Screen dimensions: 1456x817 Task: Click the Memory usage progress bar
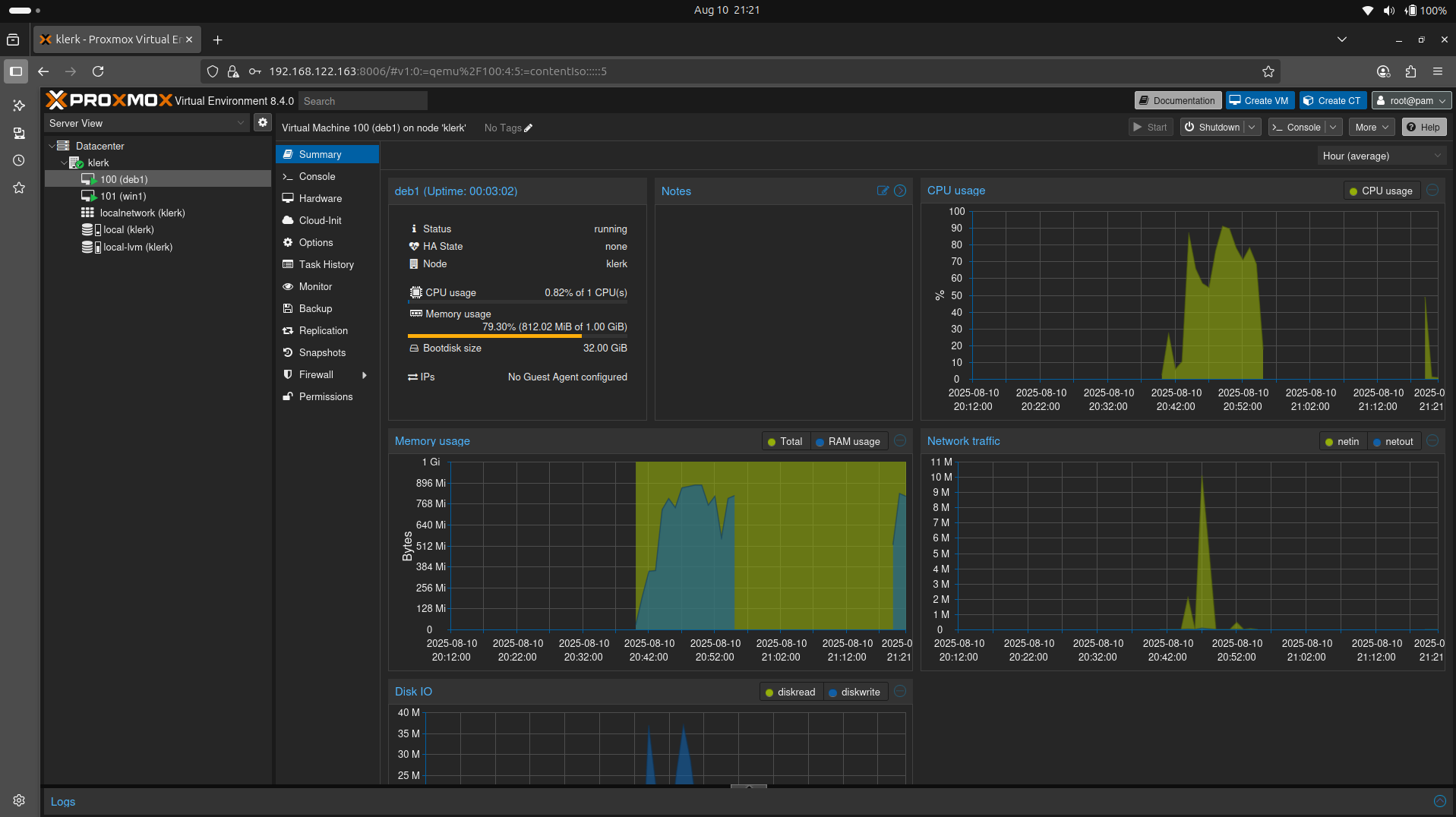(516, 336)
